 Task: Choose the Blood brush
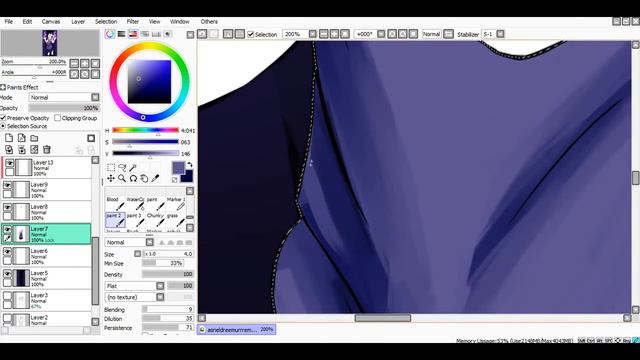coord(115,204)
